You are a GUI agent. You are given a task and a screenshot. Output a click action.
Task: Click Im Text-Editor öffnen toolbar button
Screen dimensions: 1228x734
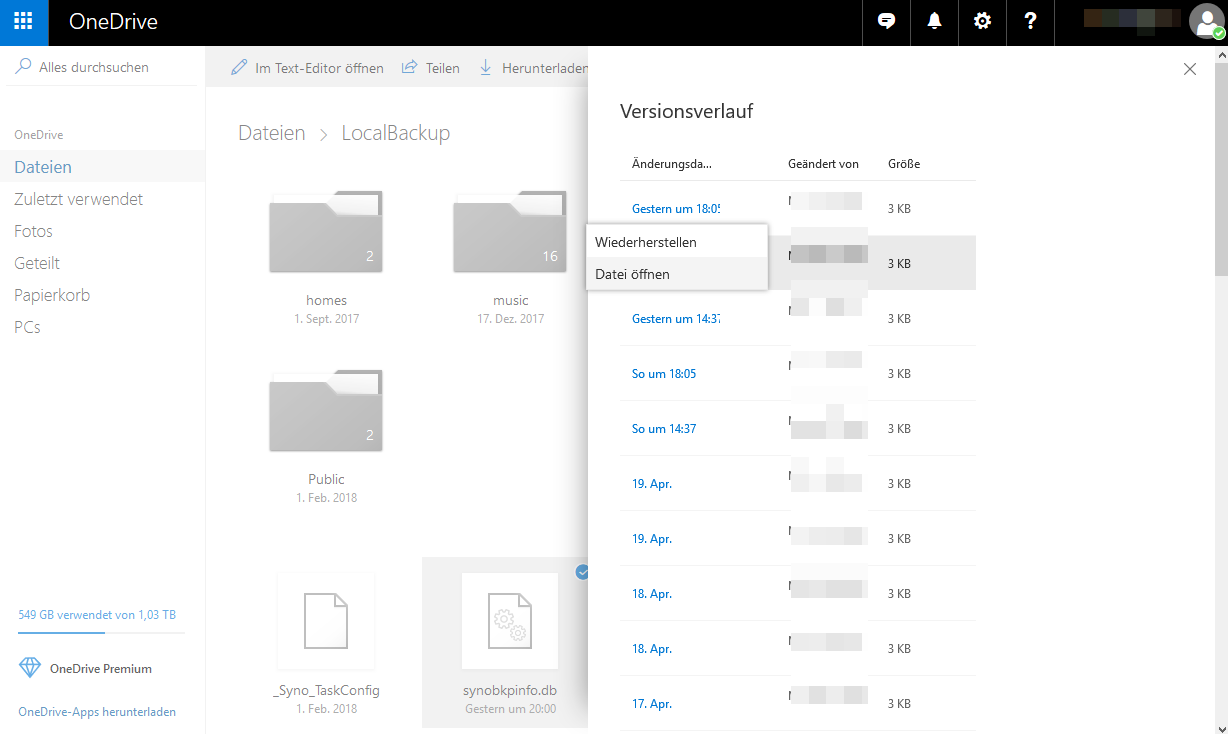coord(307,68)
